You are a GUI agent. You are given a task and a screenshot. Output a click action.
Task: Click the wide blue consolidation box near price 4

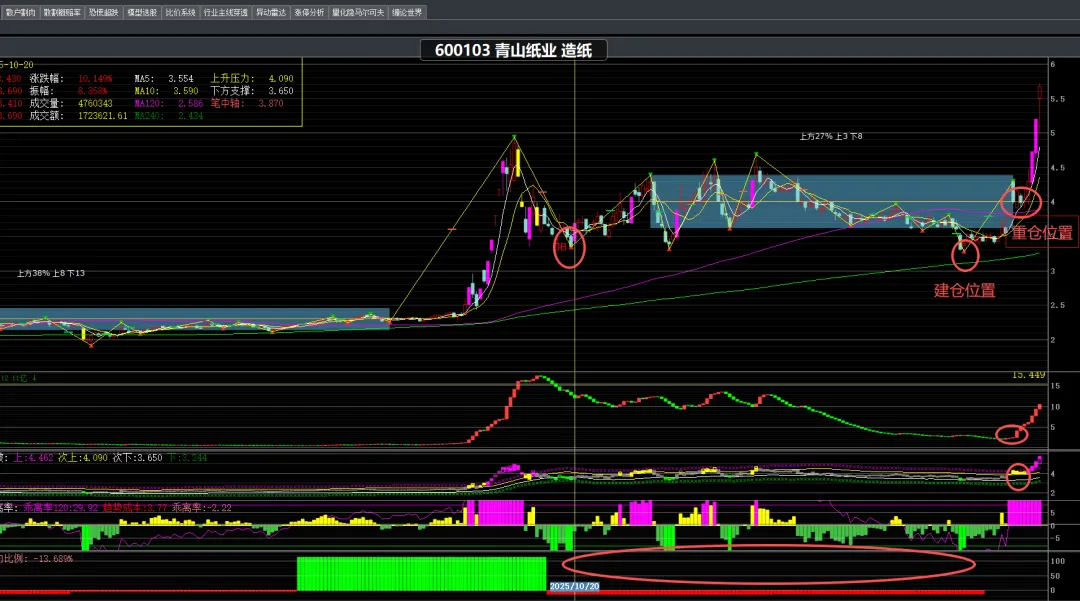pyautogui.click(x=831, y=202)
